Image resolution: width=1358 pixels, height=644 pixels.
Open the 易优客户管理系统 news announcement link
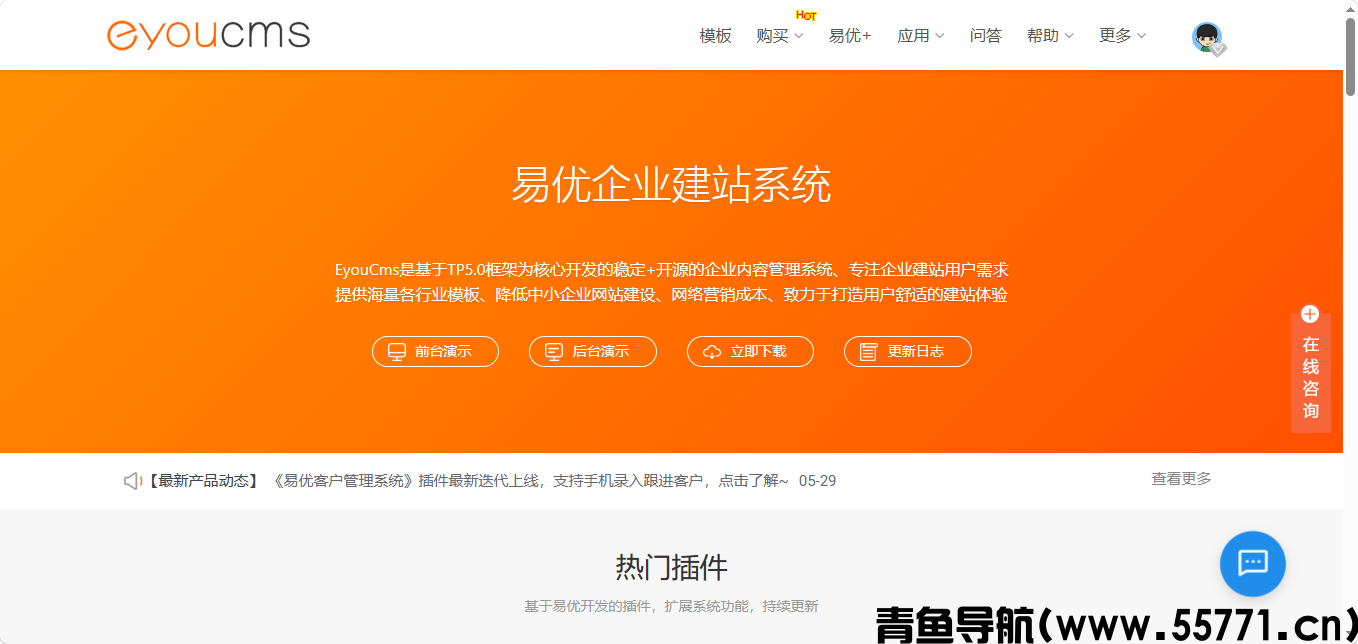click(x=531, y=481)
